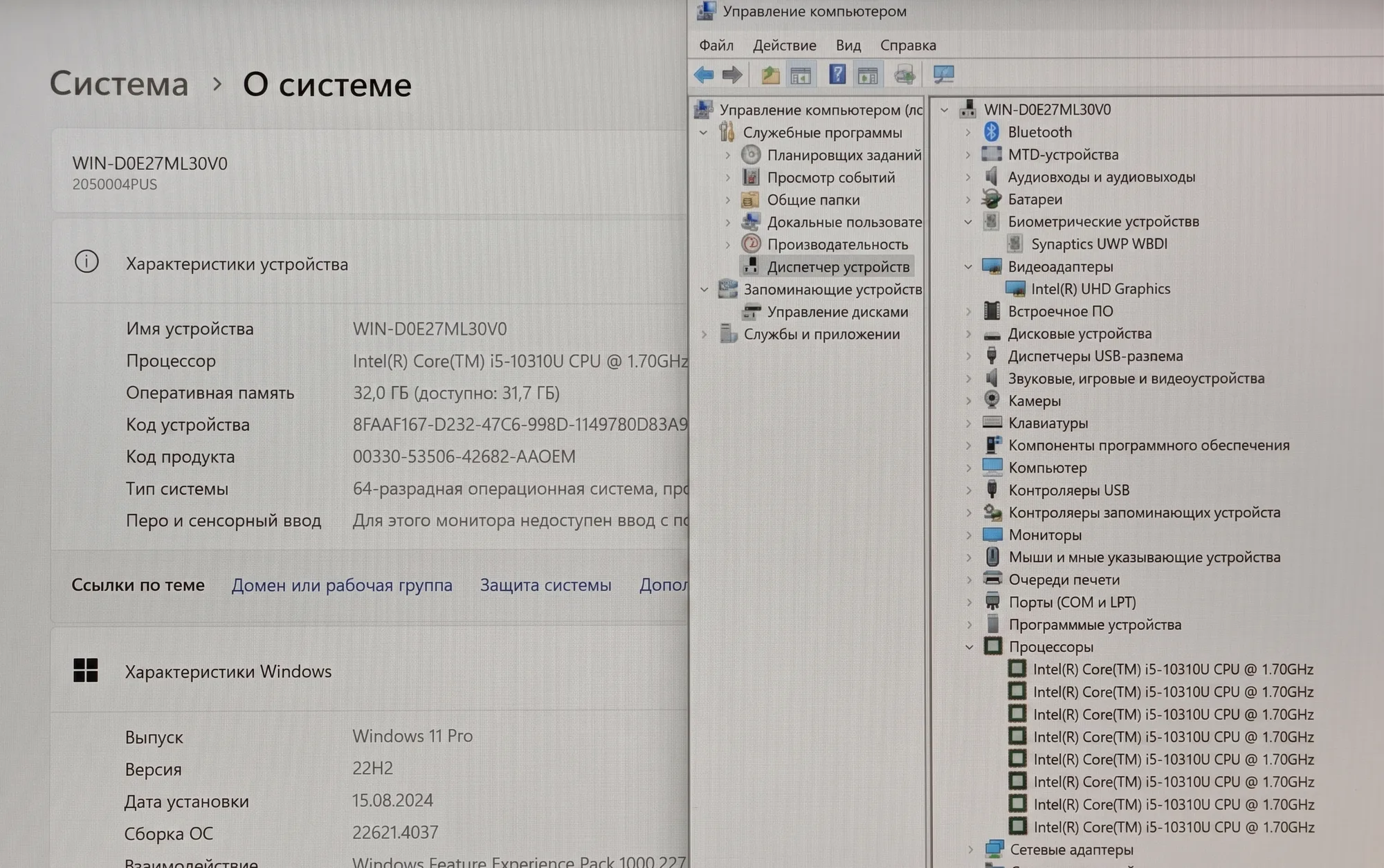This screenshot has width=1384, height=868.
Task: Click the Back arrow toolbar icon
Action: tap(704, 75)
